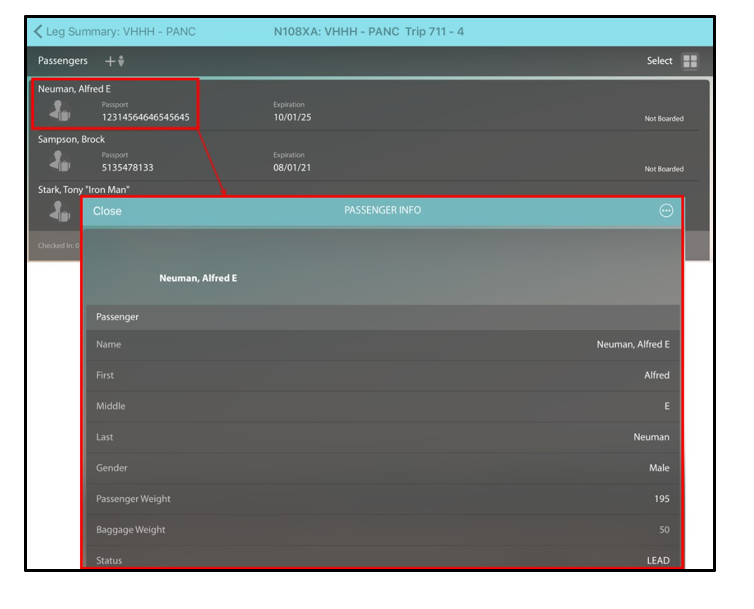
Task: Toggle Not Boarded status for Alfred Neuman
Action: 664,118
